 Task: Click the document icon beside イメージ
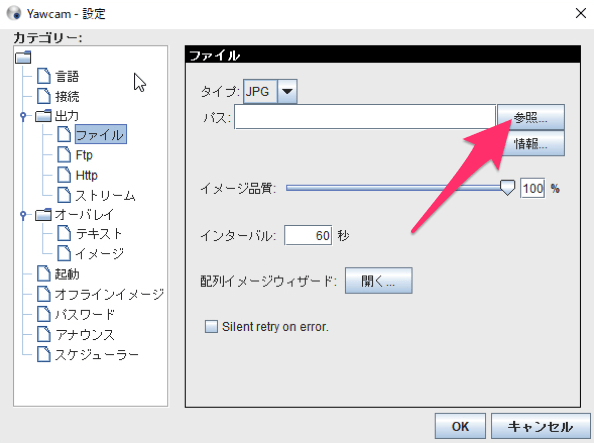click(64, 253)
